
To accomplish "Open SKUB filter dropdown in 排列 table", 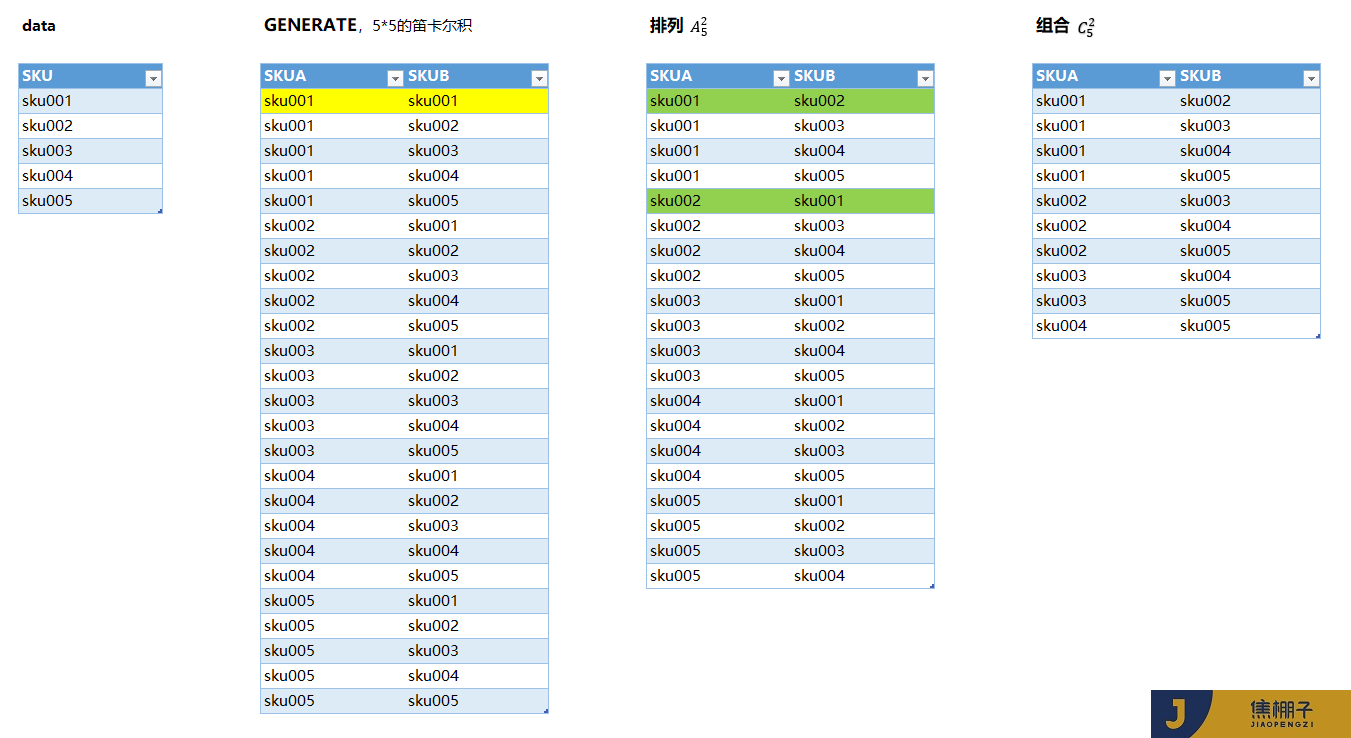I will pos(925,78).
